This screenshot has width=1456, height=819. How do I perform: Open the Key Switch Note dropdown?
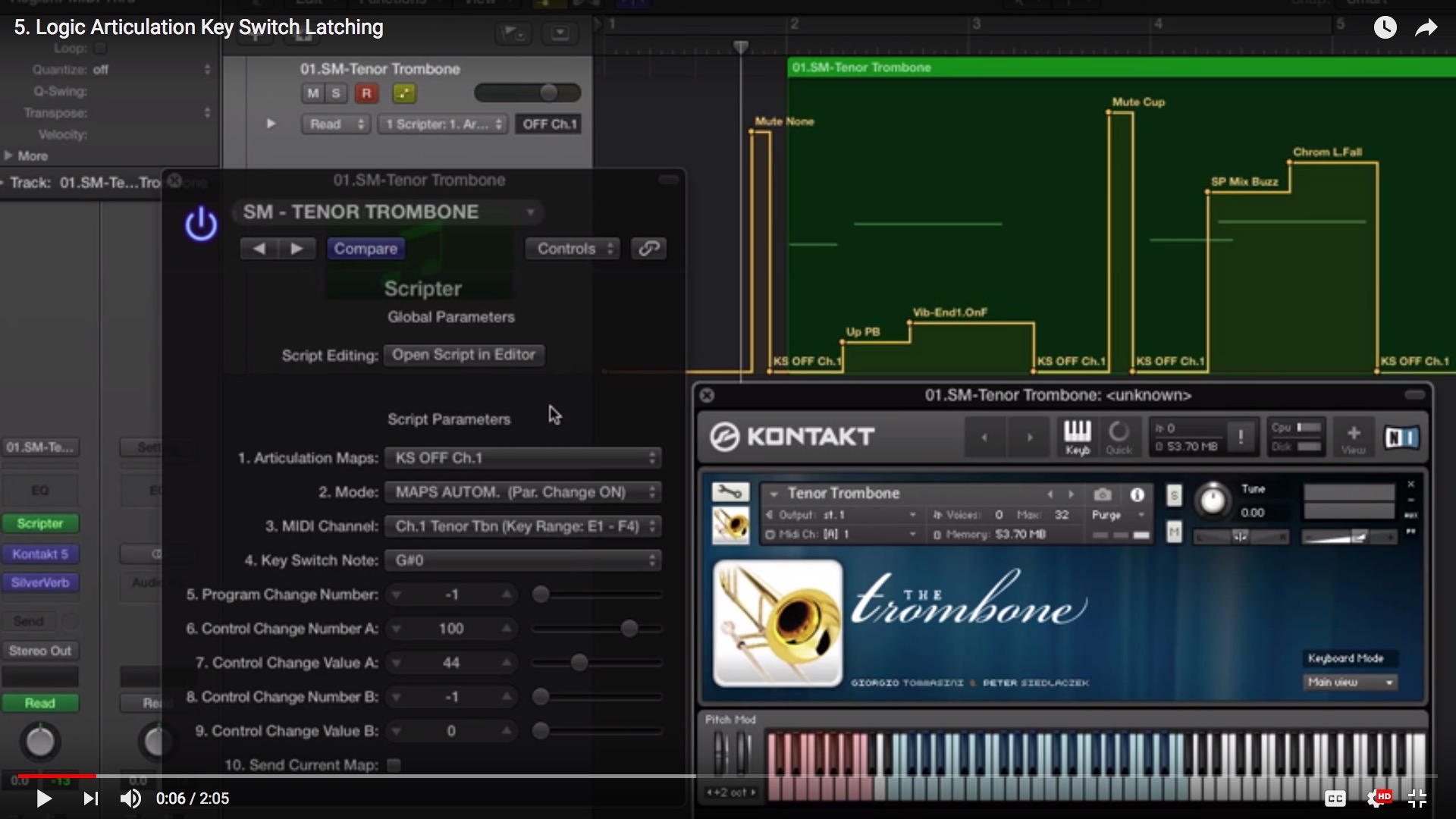pos(522,560)
